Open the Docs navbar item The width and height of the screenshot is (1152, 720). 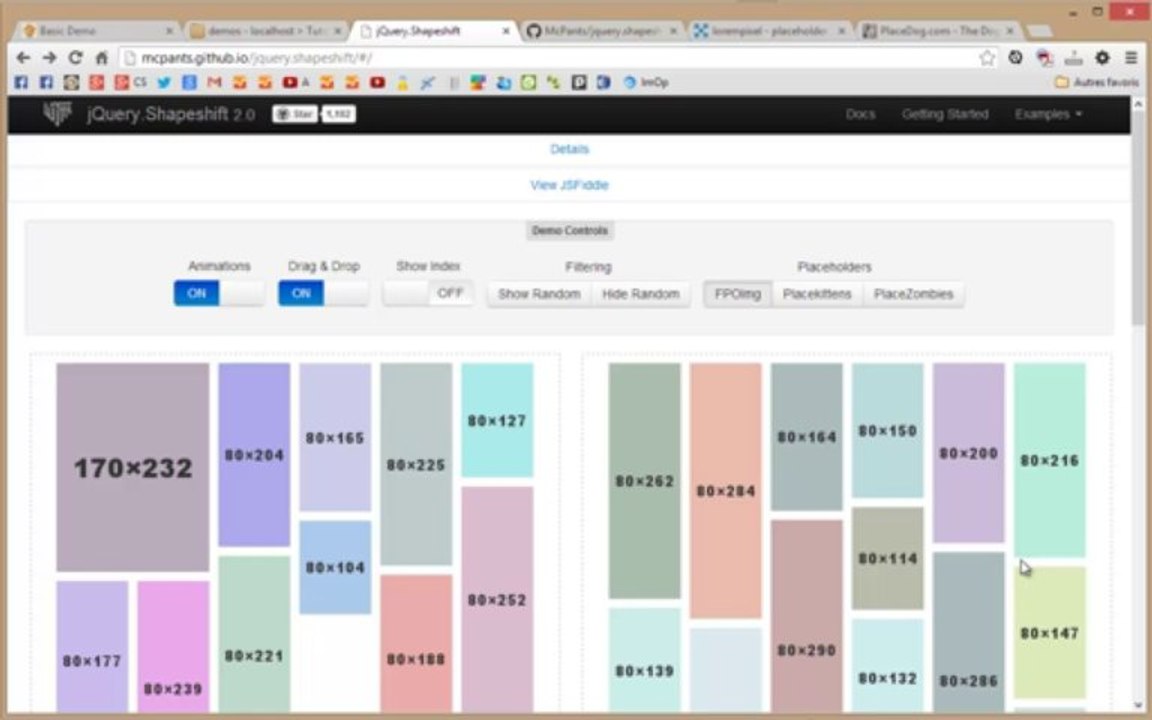[860, 114]
